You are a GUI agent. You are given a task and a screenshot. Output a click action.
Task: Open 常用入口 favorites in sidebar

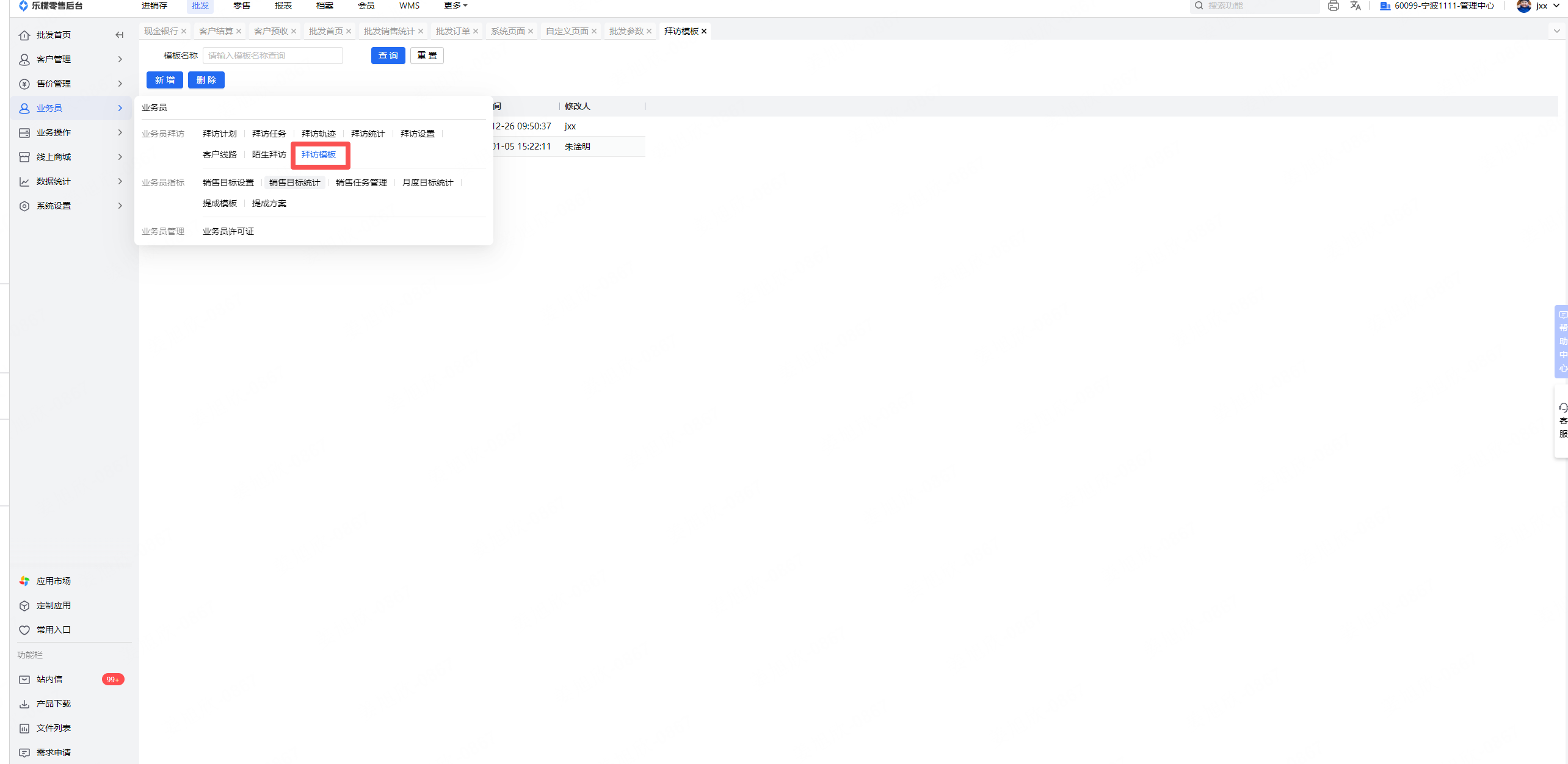coord(53,630)
